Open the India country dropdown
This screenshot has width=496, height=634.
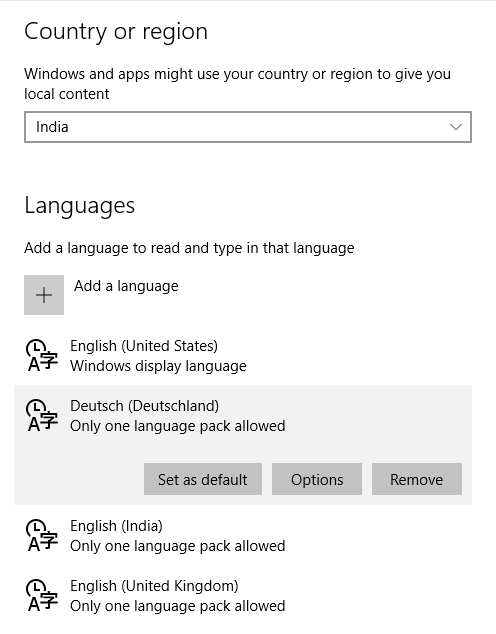click(x=248, y=127)
